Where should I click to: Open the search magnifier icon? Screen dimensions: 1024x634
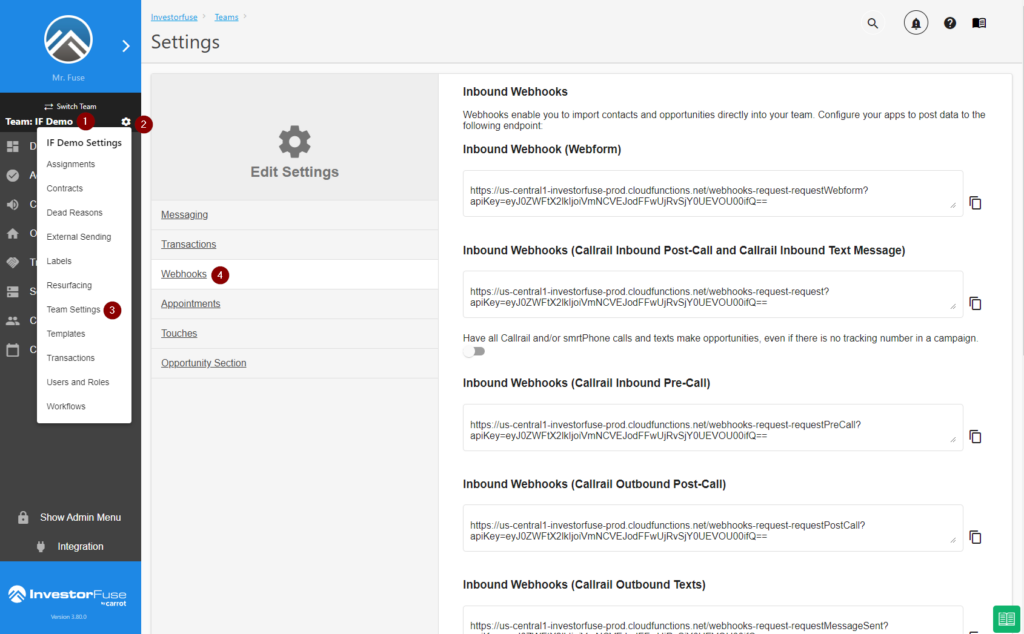[872, 24]
